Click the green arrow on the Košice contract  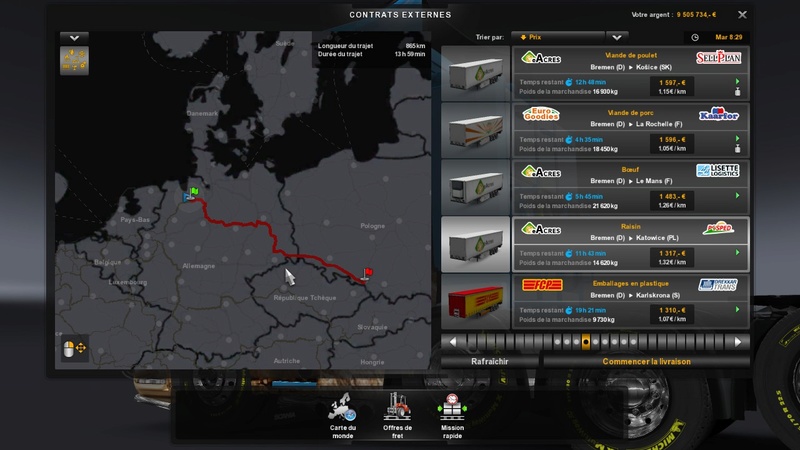click(x=737, y=82)
